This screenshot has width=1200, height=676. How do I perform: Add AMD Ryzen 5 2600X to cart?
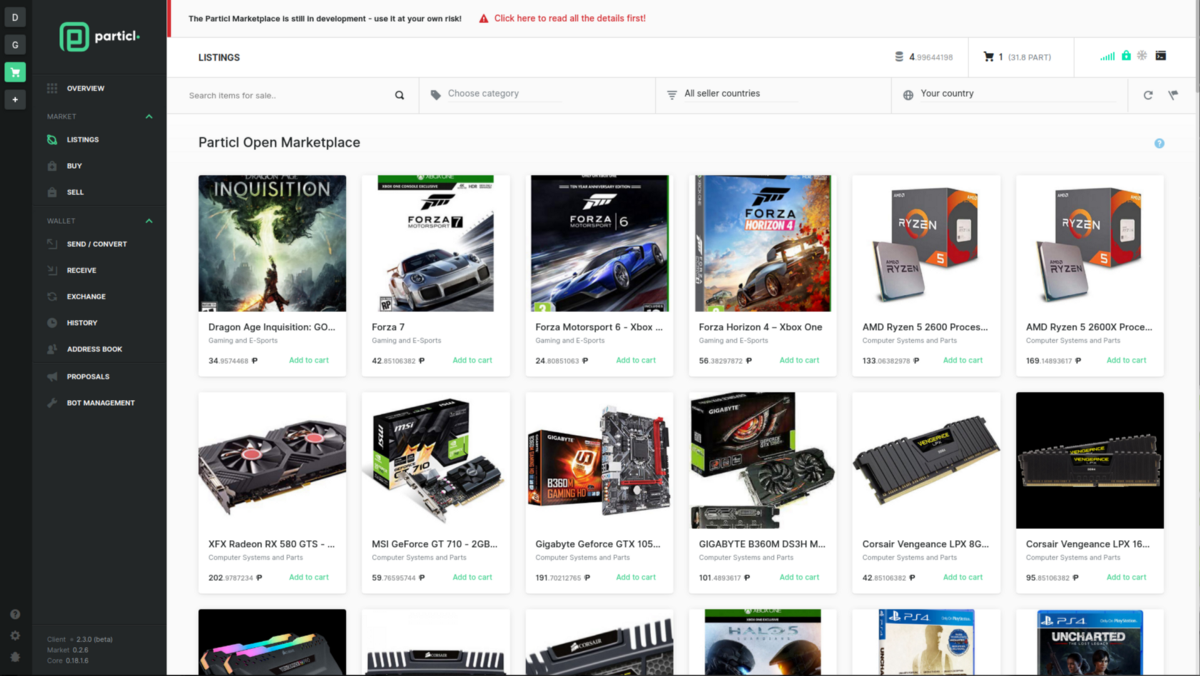(x=1126, y=360)
